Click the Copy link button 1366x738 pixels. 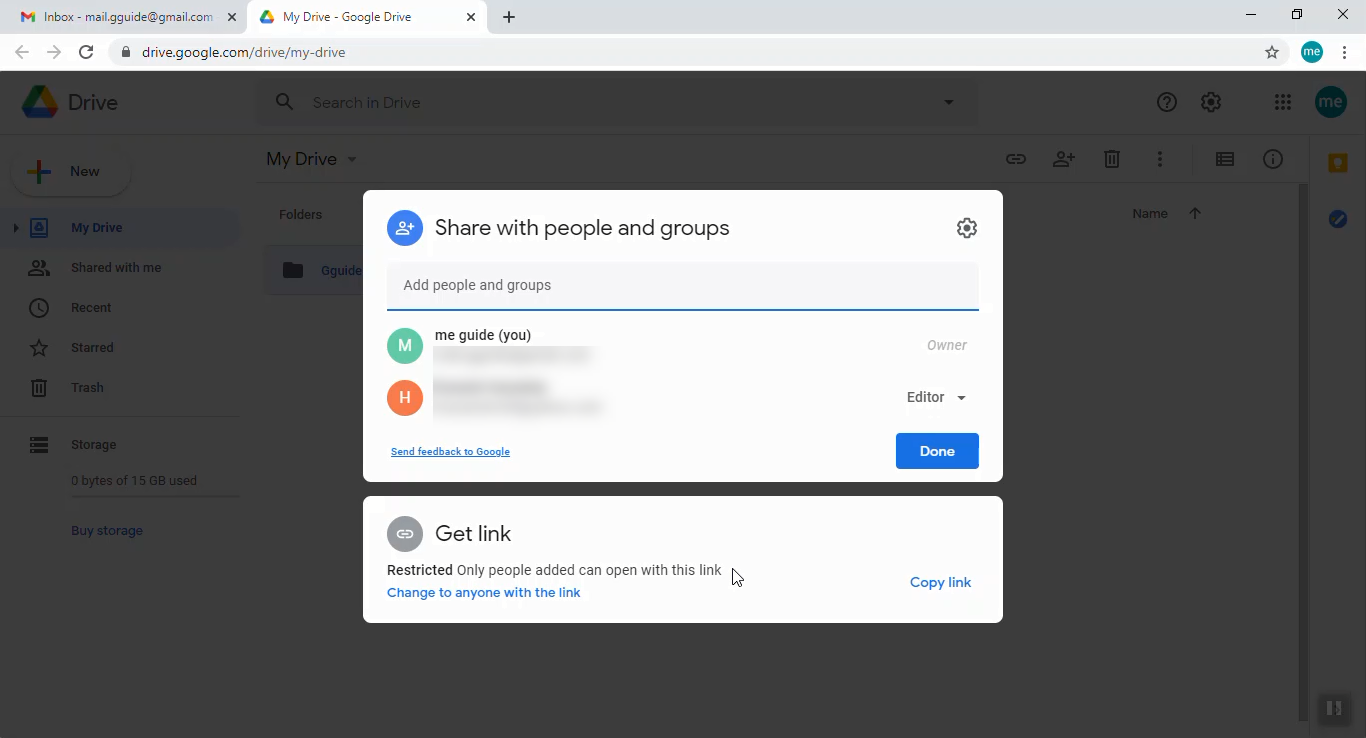(940, 581)
